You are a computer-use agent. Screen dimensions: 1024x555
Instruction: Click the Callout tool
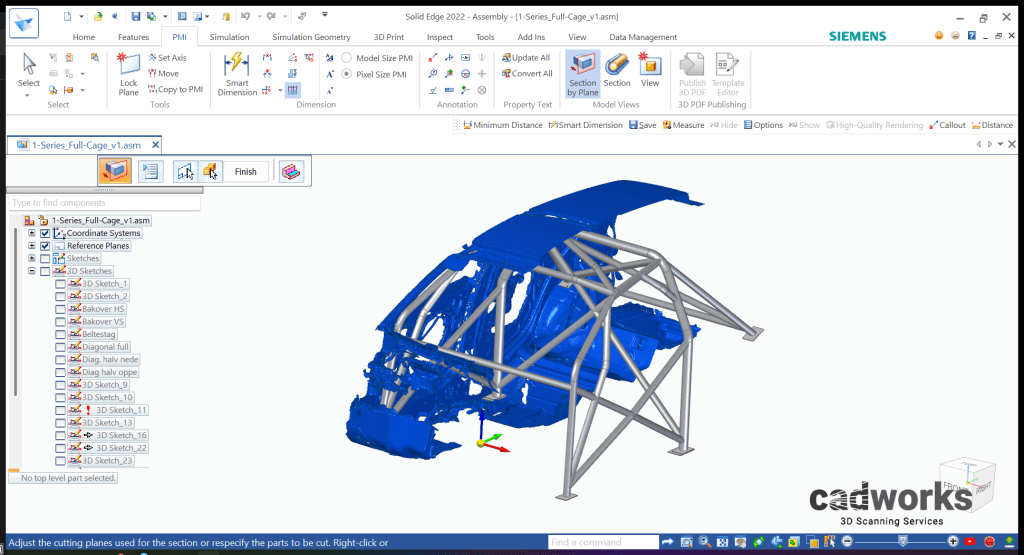coord(947,125)
